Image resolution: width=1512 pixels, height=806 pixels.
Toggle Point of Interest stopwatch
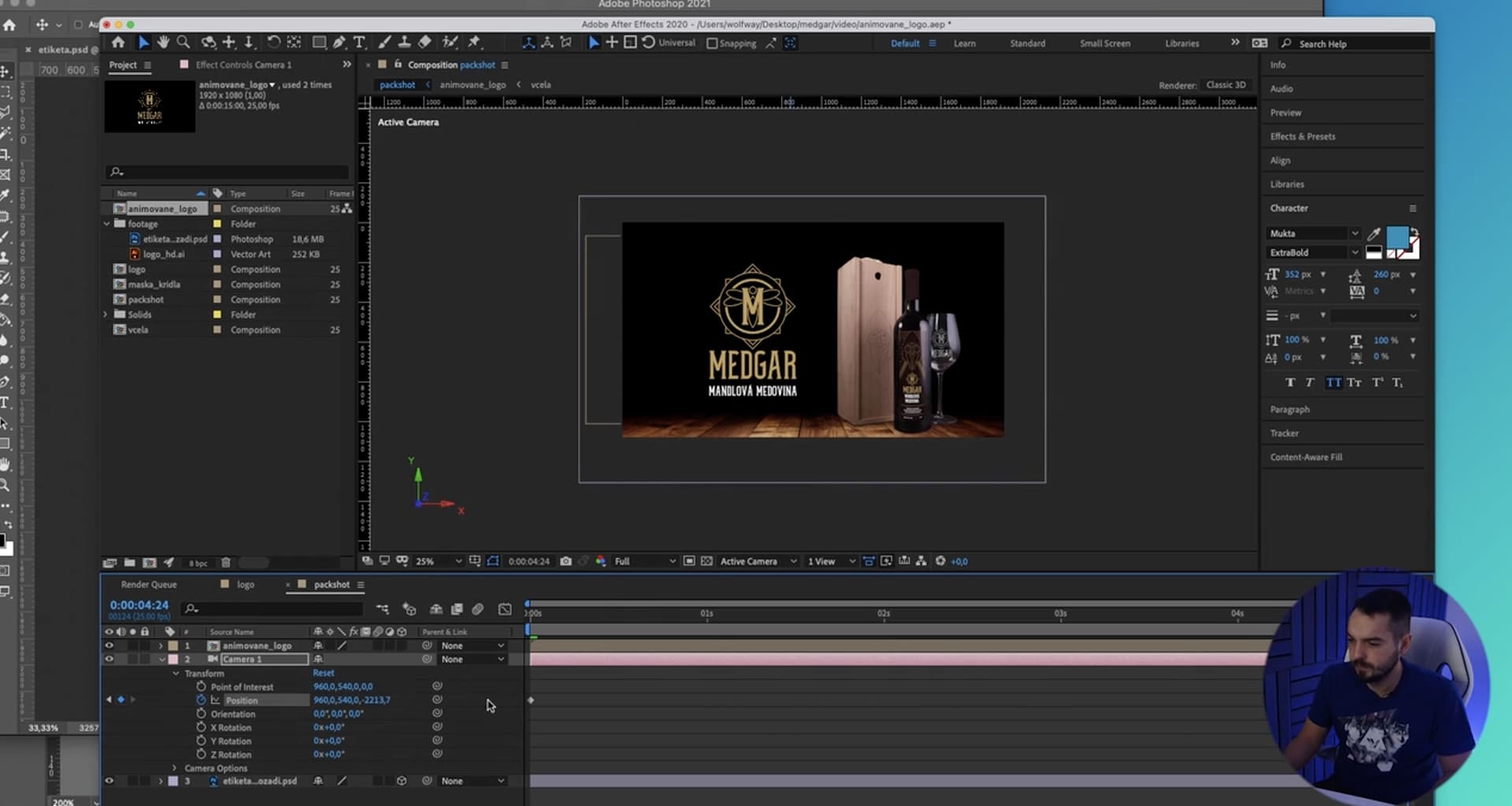(x=201, y=686)
